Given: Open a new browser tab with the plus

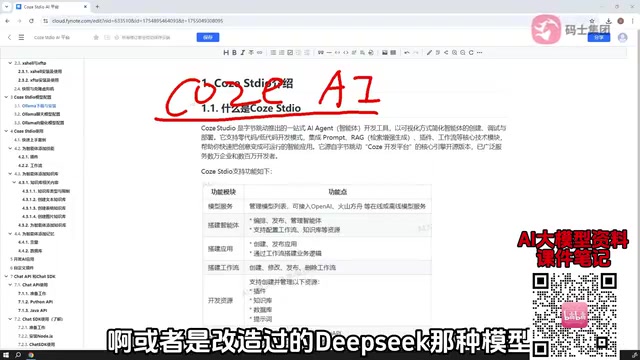Looking at the screenshot, I should 97,7.
